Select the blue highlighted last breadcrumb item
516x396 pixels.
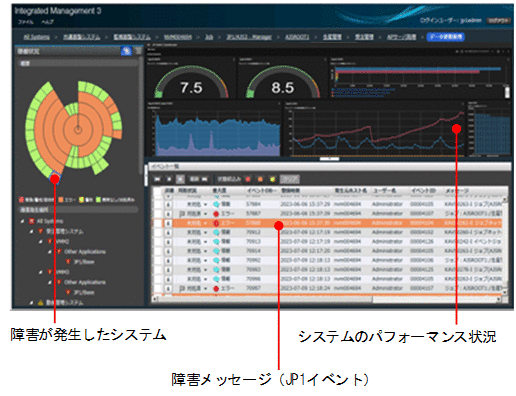446,37
